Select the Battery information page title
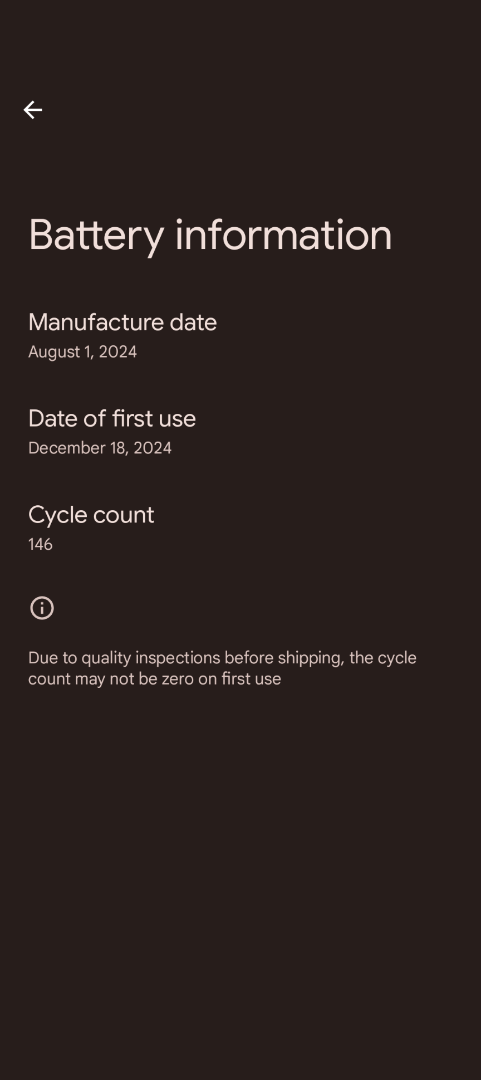481x1080 pixels. click(x=210, y=236)
